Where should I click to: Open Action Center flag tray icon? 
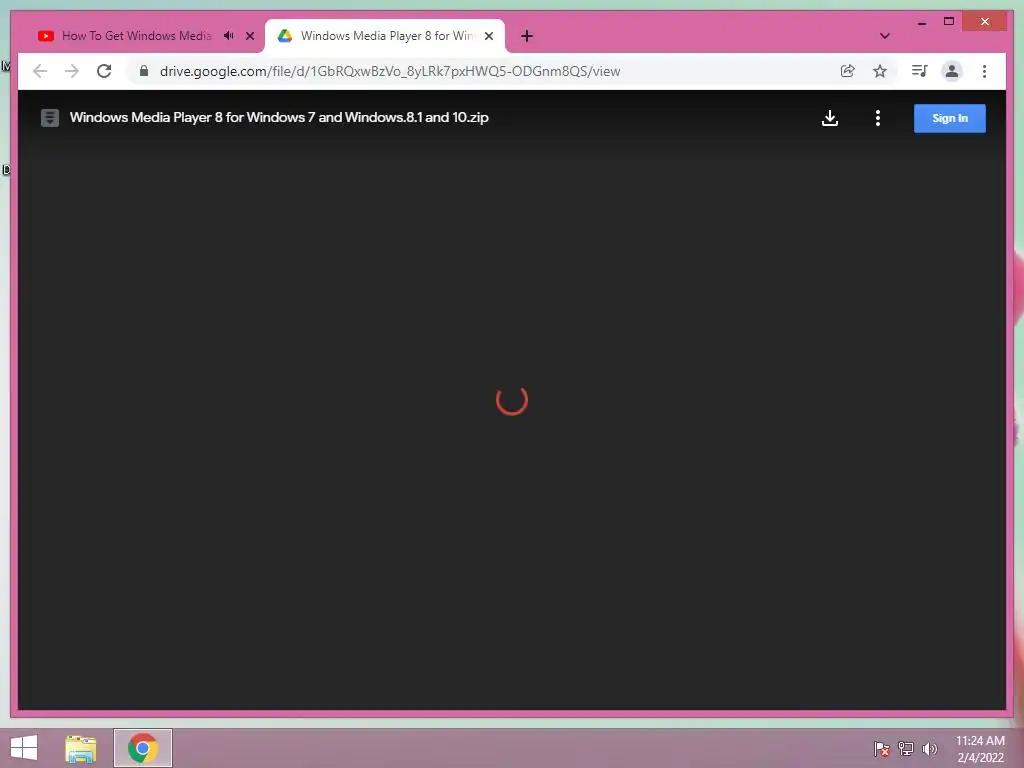click(881, 748)
